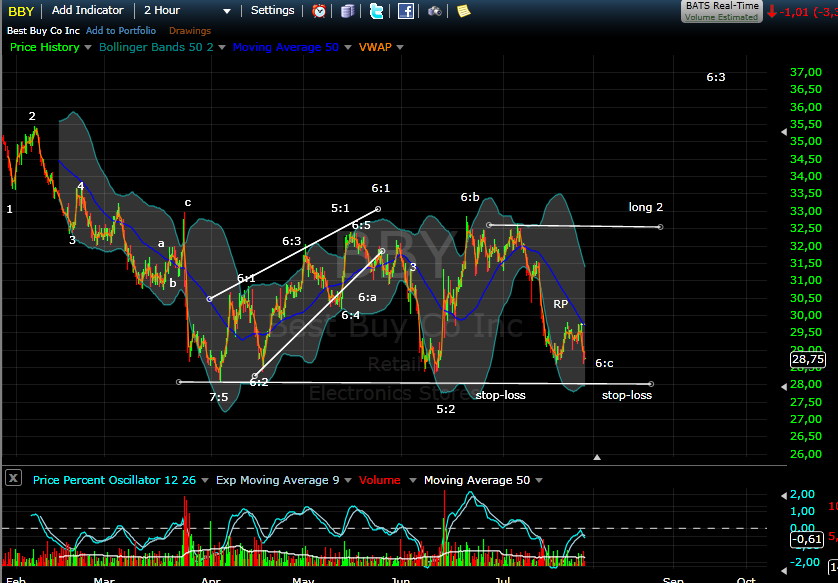Toggle Drawings visibility on chart
This screenshot has width=838, height=583.
[189, 31]
